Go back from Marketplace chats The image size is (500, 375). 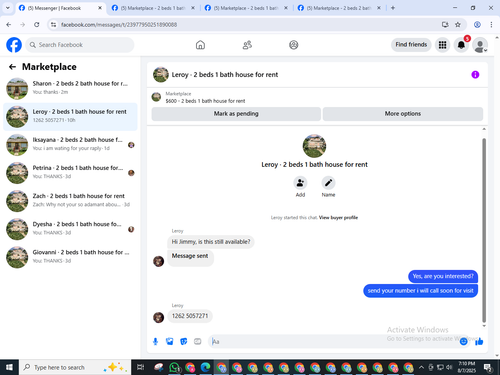(12, 67)
